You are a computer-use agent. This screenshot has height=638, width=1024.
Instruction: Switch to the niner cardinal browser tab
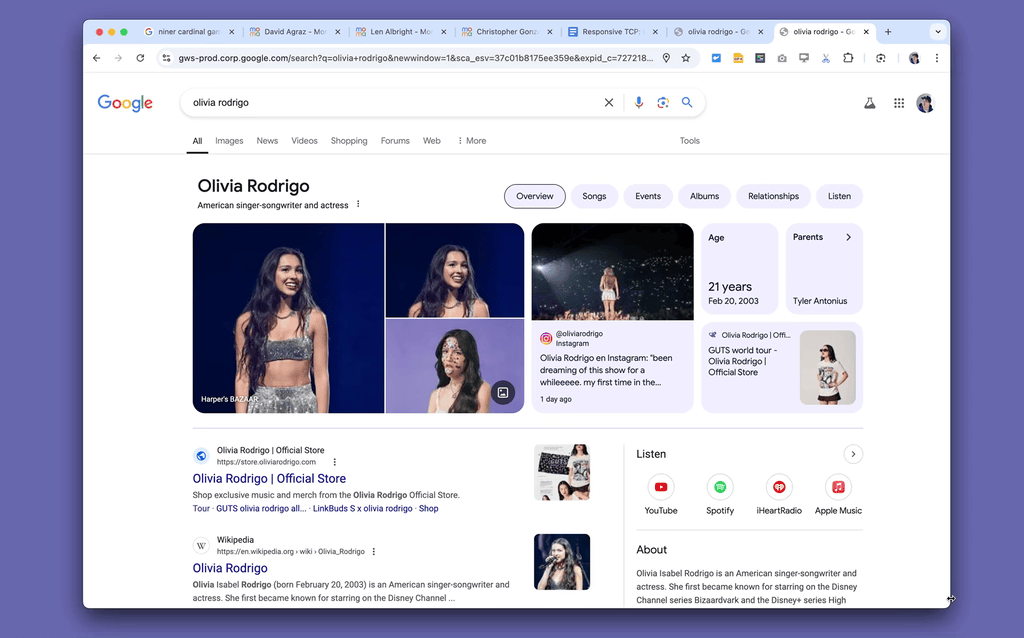[x=188, y=31]
